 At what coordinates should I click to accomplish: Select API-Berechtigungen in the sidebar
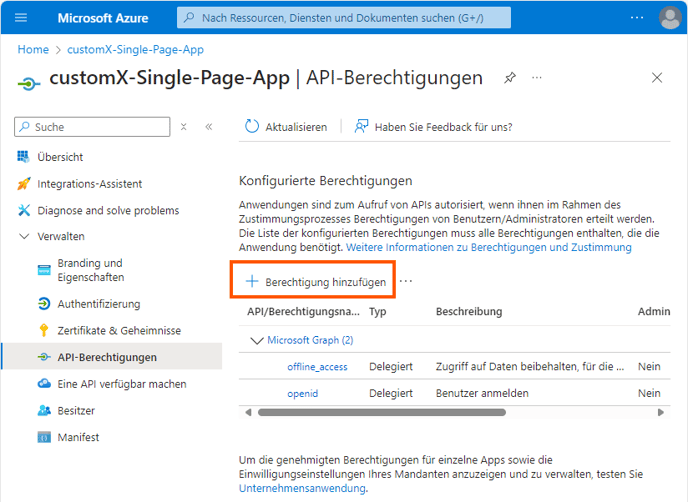(107, 357)
